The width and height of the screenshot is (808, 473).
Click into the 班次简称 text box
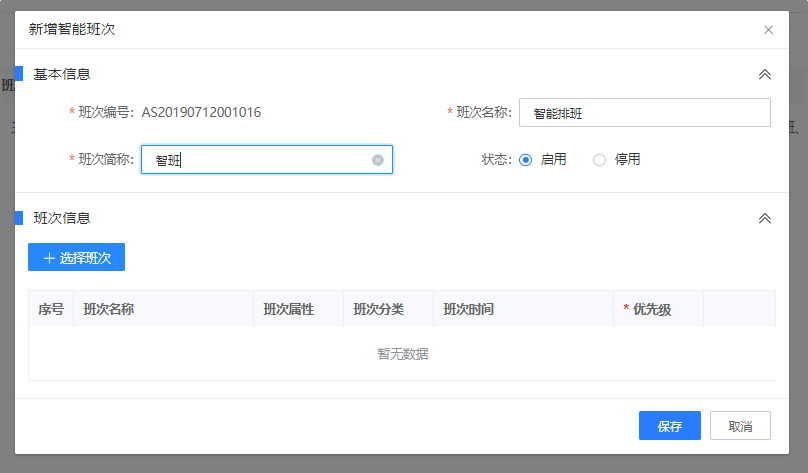coord(260,160)
